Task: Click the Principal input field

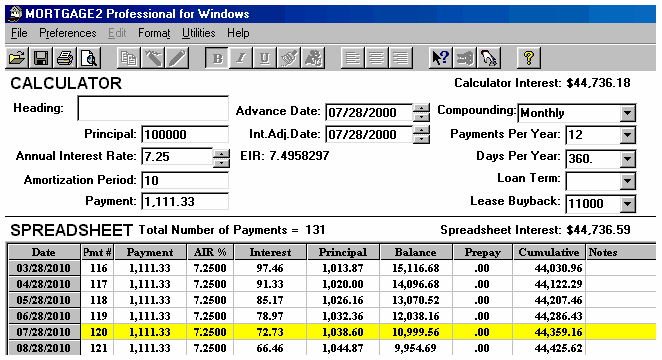Action: coord(185,135)
